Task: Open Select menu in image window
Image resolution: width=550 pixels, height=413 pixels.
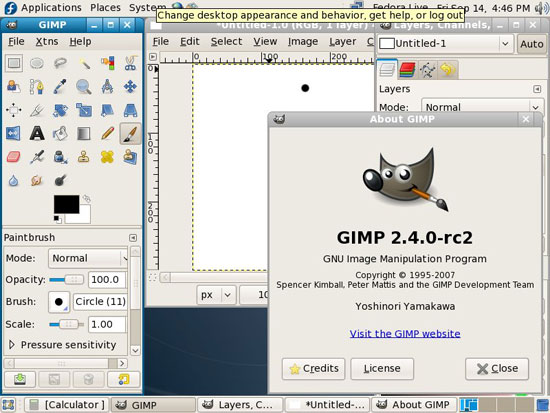Action: click(x=226, y=42)
